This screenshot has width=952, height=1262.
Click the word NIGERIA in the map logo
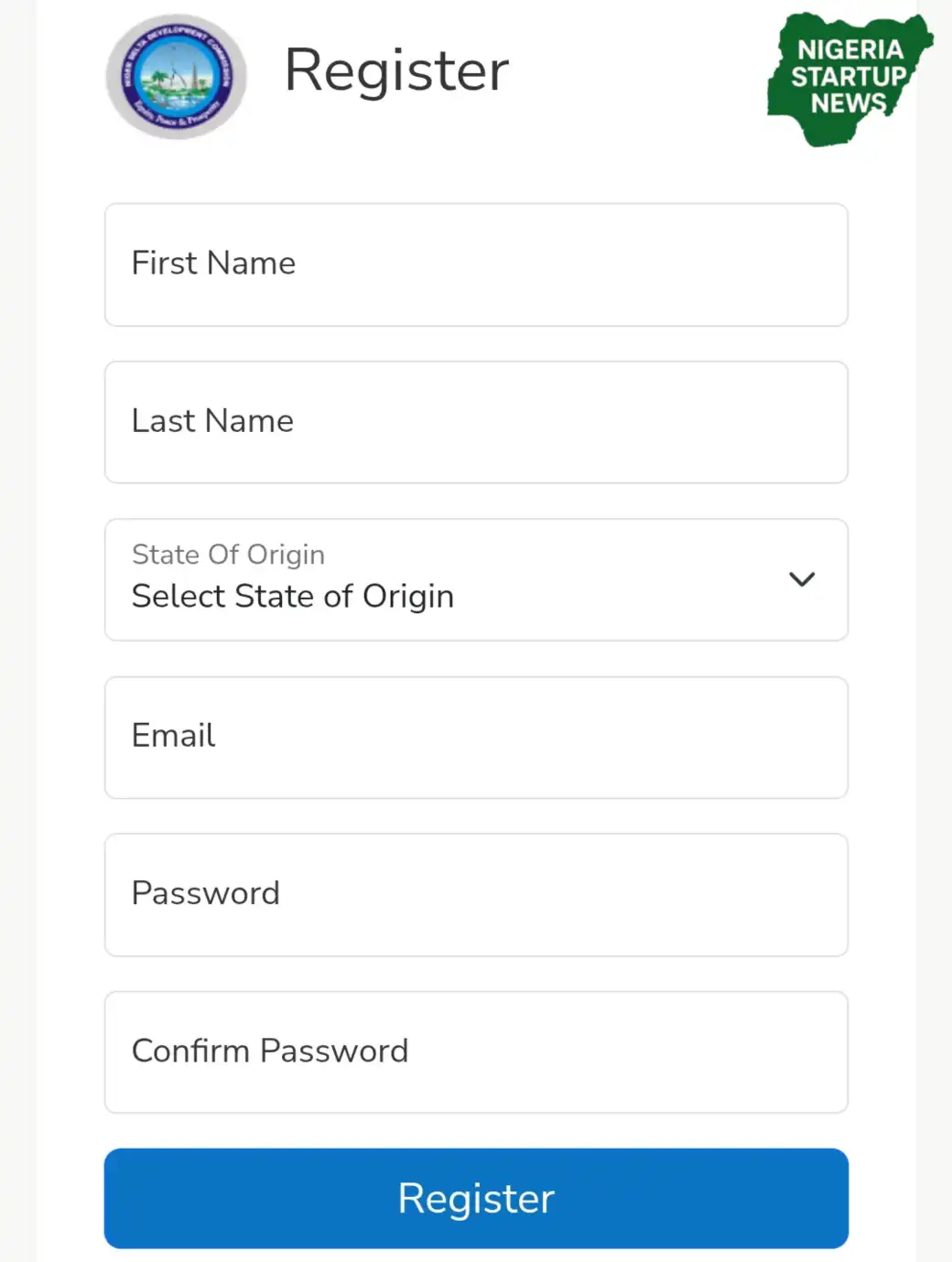tap(849, 49)
